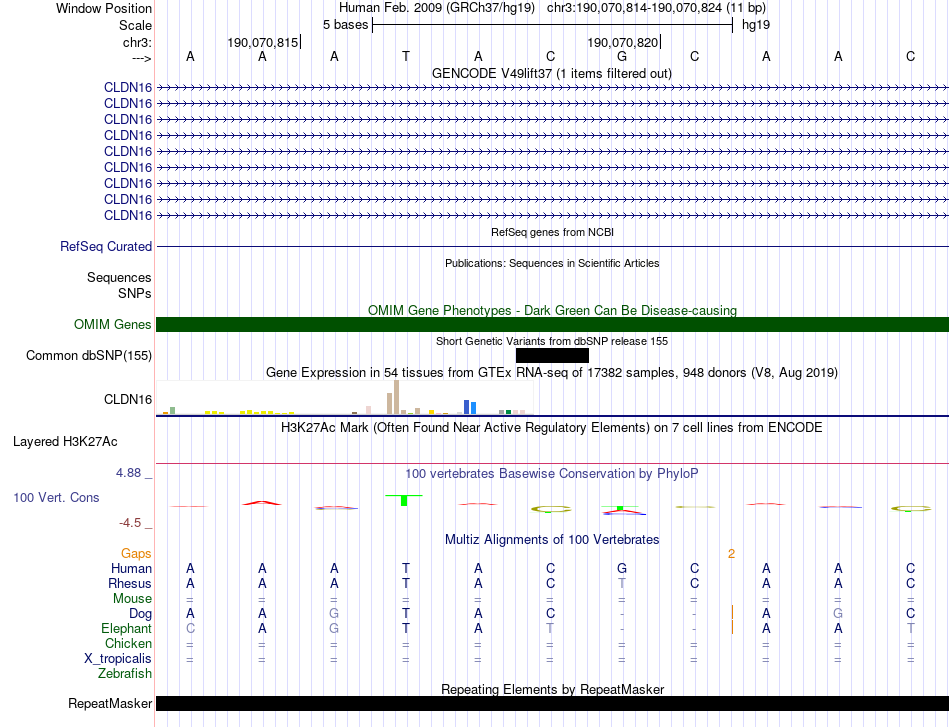Click 'Publications: Sequences in Scientific Articles' title

coord(552,263)
